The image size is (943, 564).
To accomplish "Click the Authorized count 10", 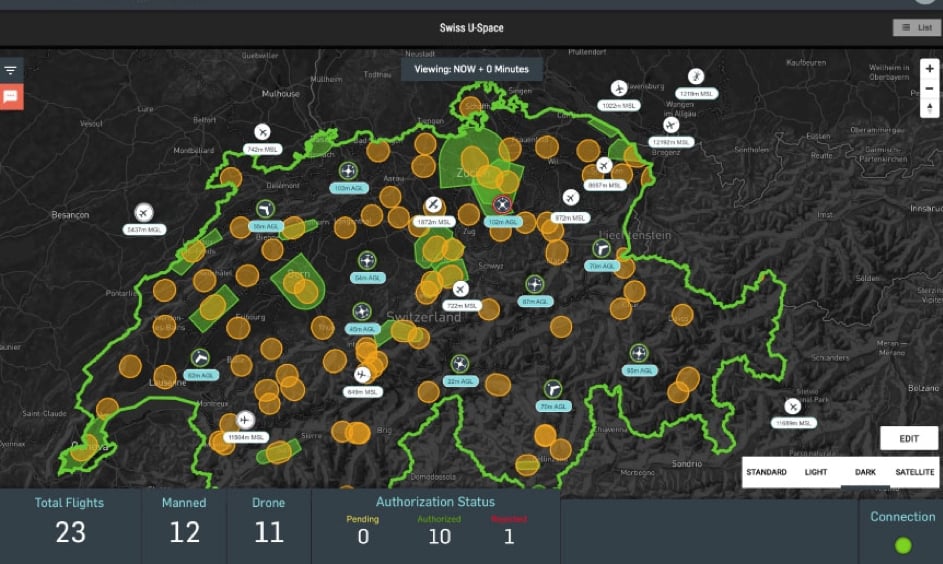I will point(440,536).
